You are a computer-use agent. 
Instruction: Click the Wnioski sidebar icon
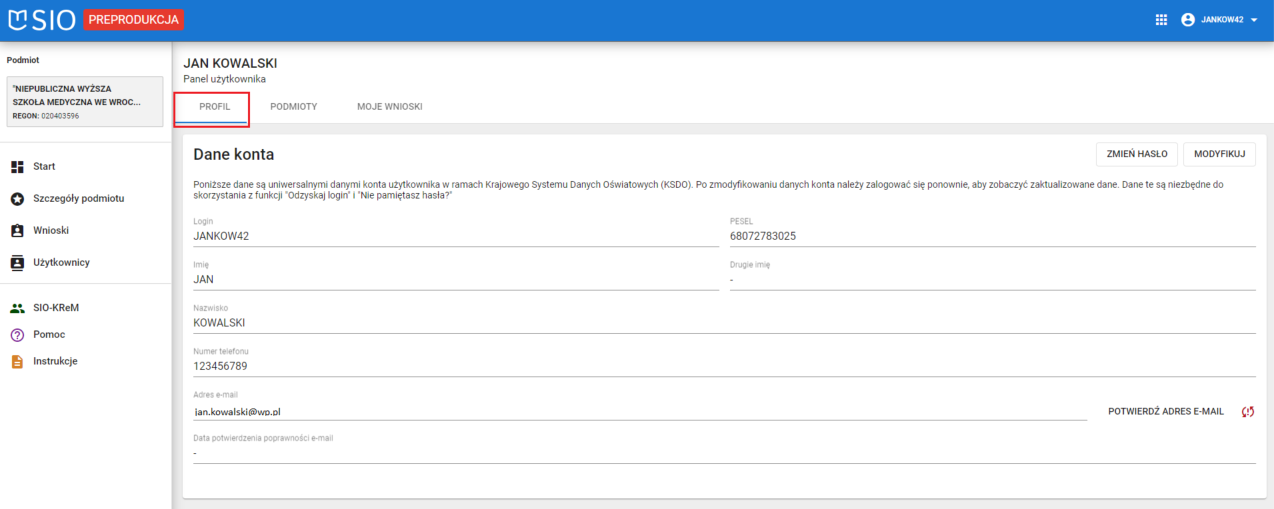point(17,231)
